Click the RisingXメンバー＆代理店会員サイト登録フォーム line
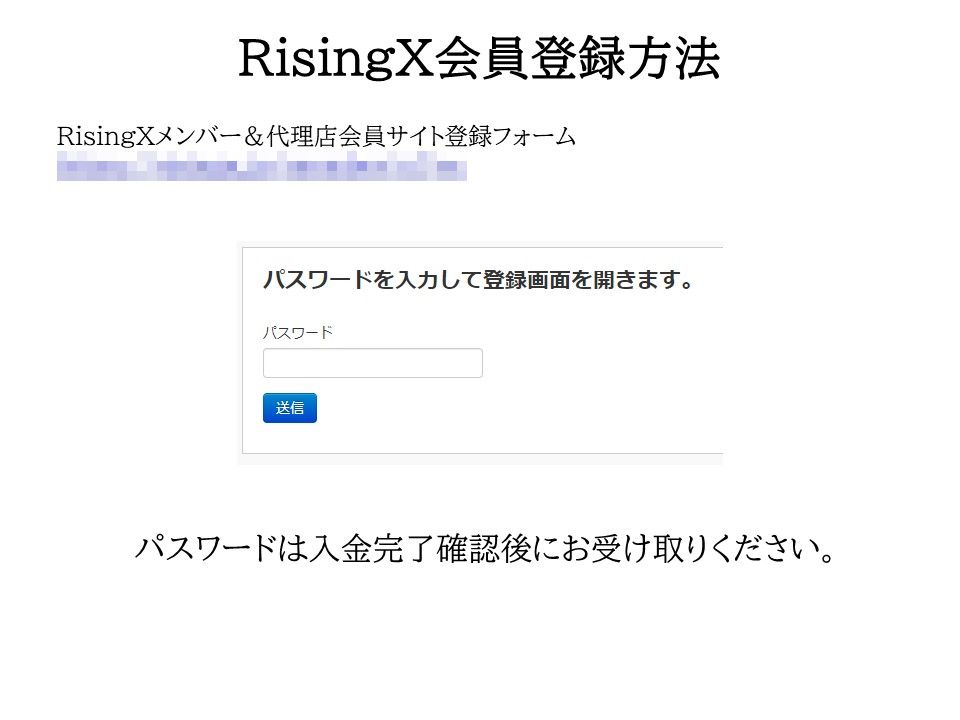This screenshot has width=960, height=720. click(316, 136)
